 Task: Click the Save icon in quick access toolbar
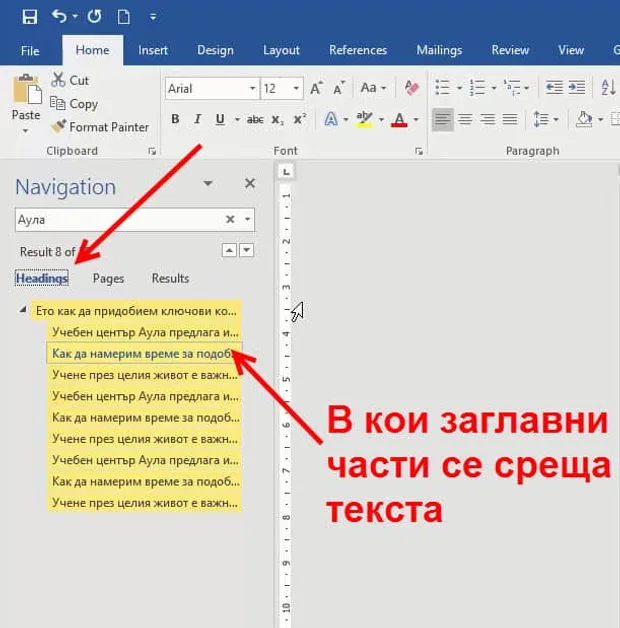[30, 17]
